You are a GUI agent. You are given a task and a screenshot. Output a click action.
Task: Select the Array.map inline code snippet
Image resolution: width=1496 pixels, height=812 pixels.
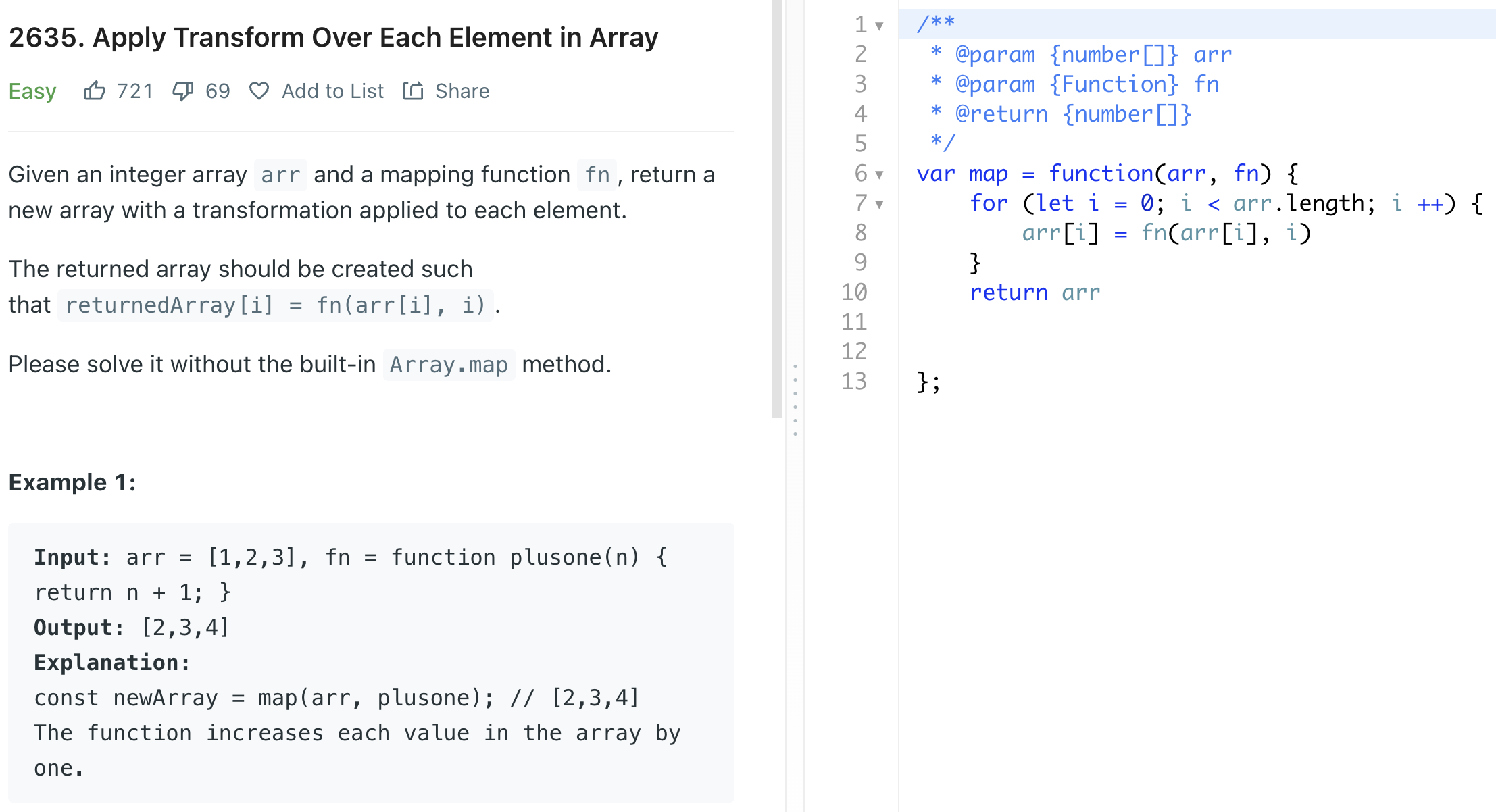[449, 364]
